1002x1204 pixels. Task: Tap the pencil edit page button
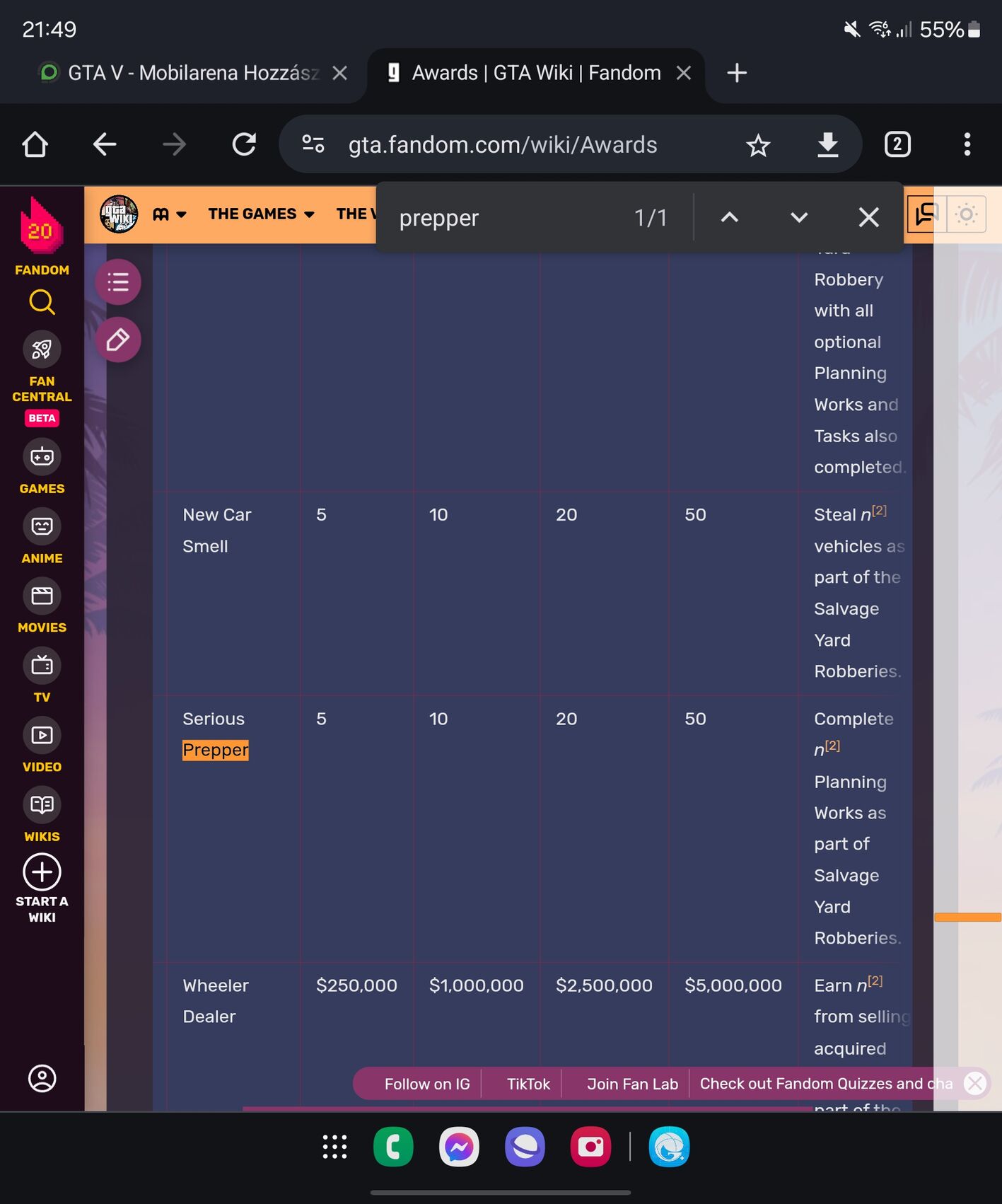point(118,340)
